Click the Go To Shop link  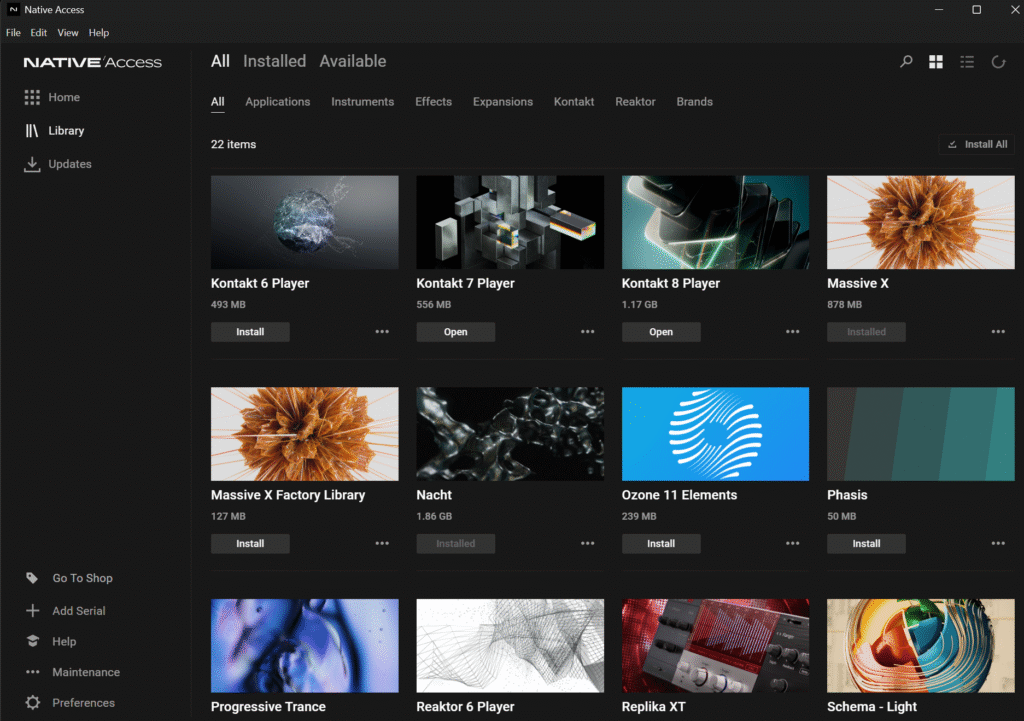(x=82, y=578)
